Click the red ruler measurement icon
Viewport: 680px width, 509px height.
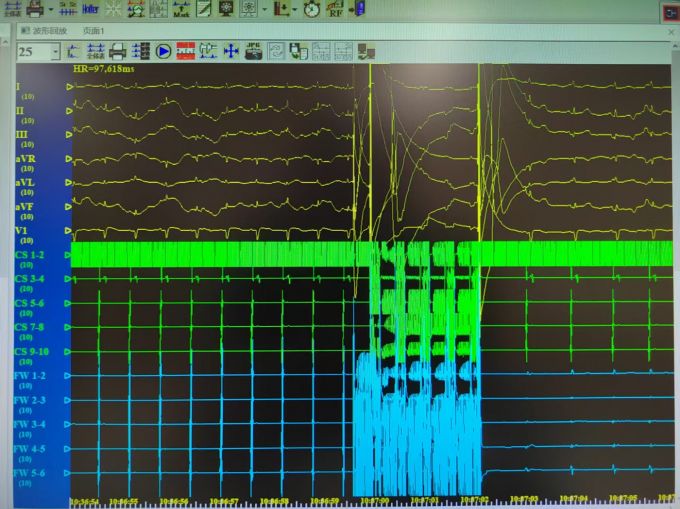pyautogui.click(x=185, y=50)
